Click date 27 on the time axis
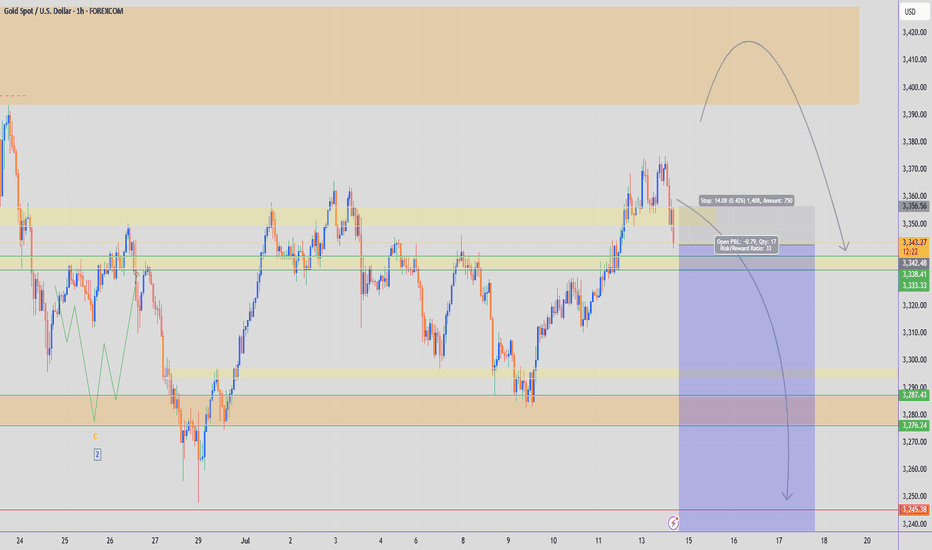The width and height of the screenshot is (932, 550). click(x=155, y=540)
